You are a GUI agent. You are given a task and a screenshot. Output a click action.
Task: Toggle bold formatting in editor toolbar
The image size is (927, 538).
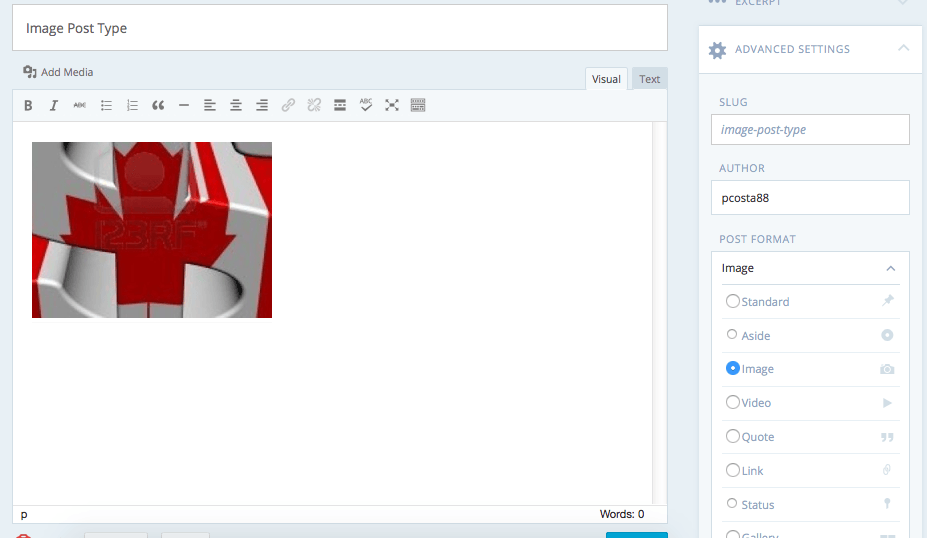[x=28, y=105]
